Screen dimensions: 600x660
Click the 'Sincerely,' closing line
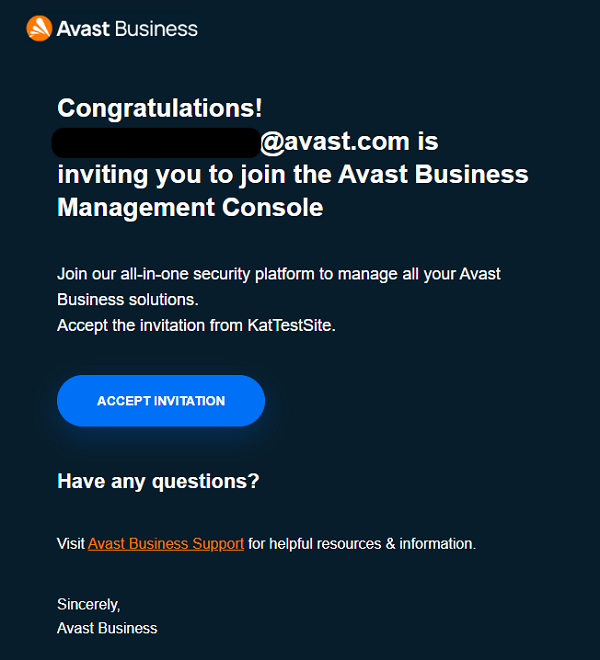click(89, 604)
